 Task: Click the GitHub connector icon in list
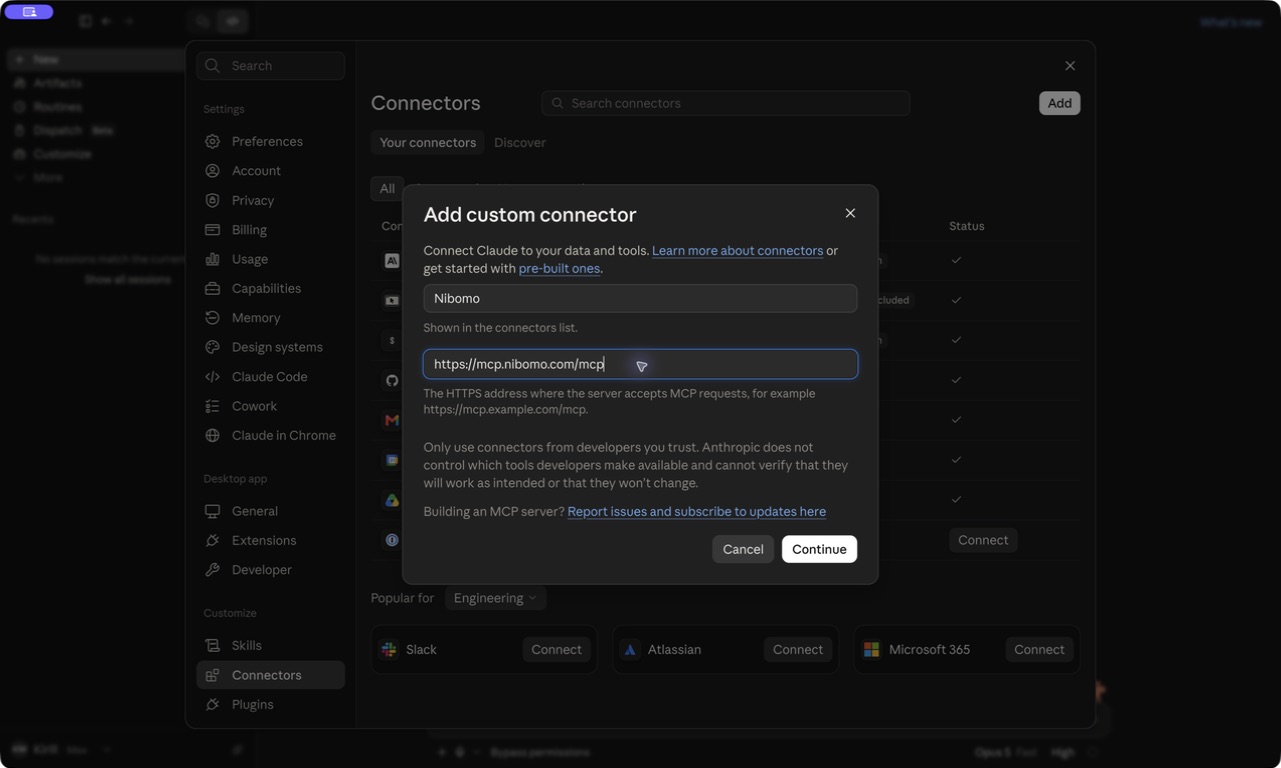pos(392,380)
